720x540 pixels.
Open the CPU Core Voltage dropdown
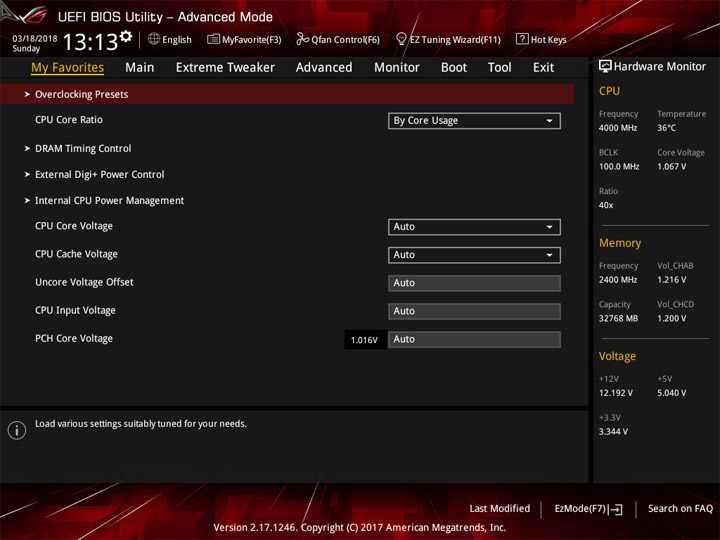(x=474, y=227)
